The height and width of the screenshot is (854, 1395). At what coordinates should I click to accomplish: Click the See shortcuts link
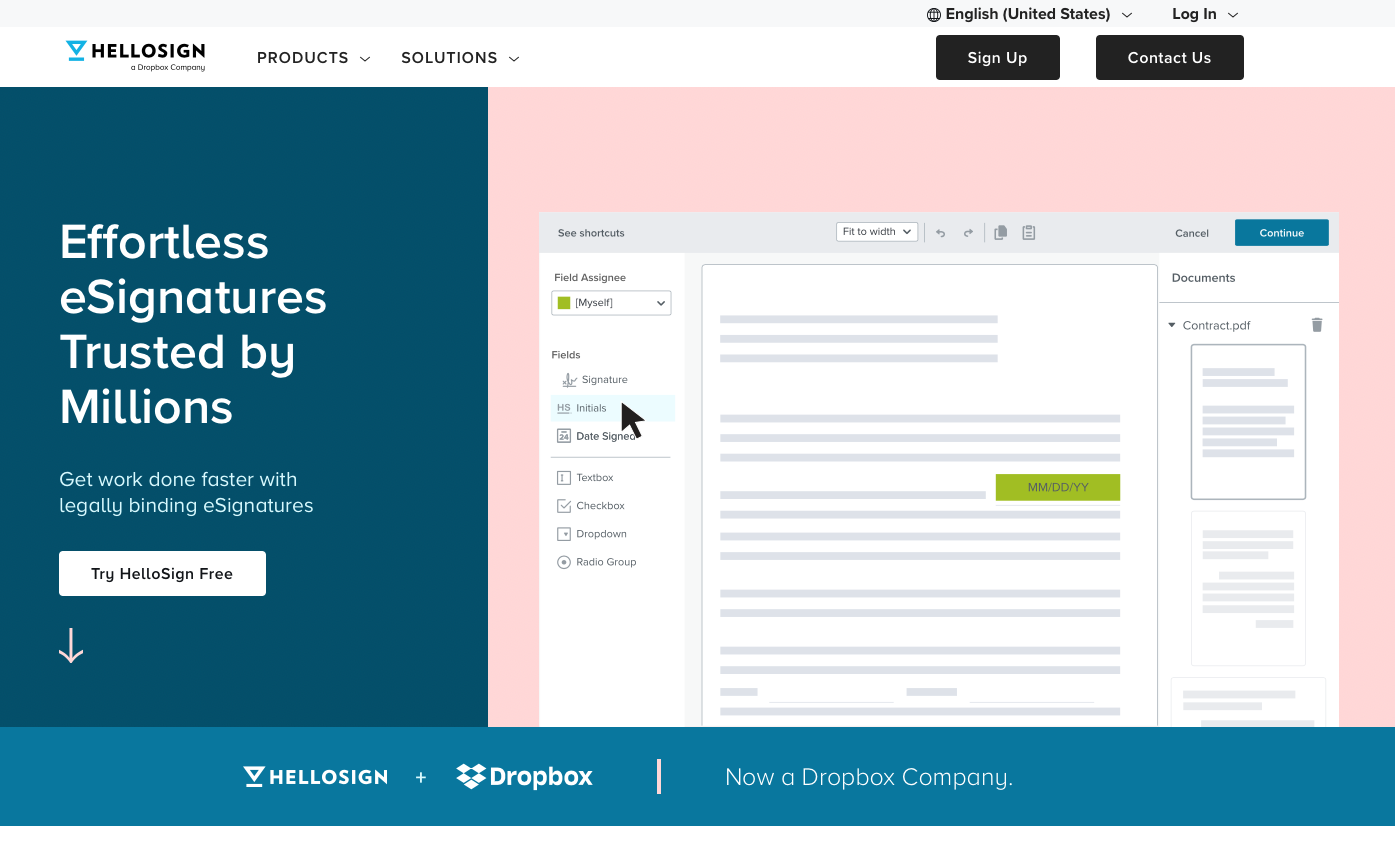pos(591,233)
